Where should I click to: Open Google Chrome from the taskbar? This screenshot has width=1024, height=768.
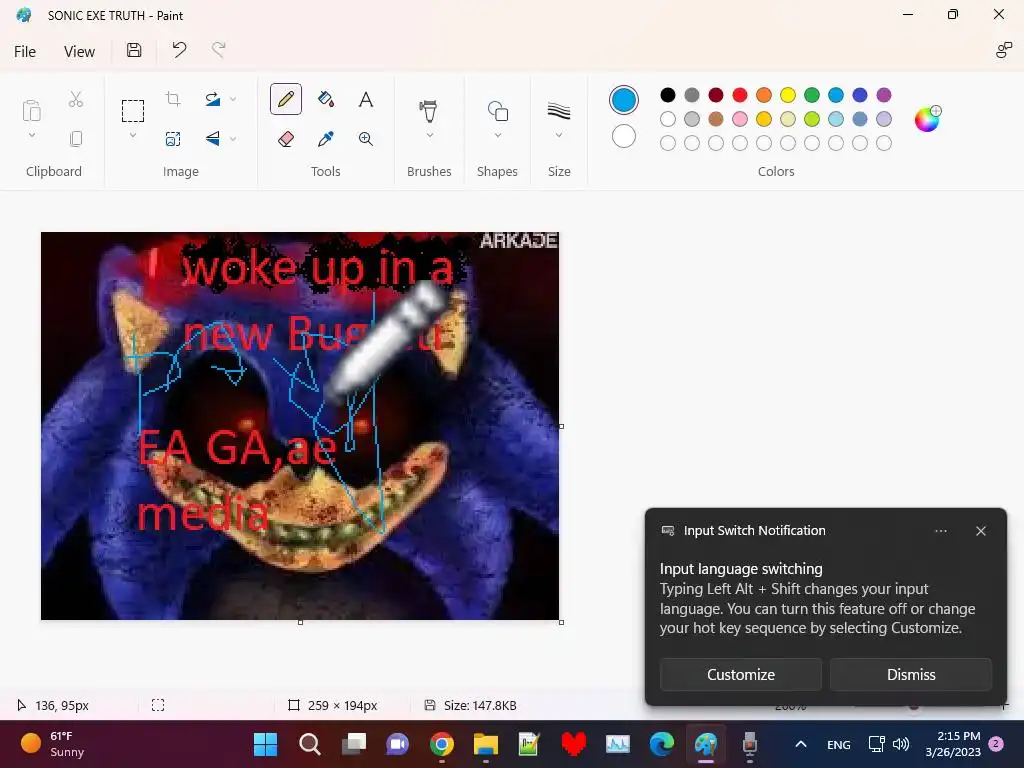click(x=442, y=744)
